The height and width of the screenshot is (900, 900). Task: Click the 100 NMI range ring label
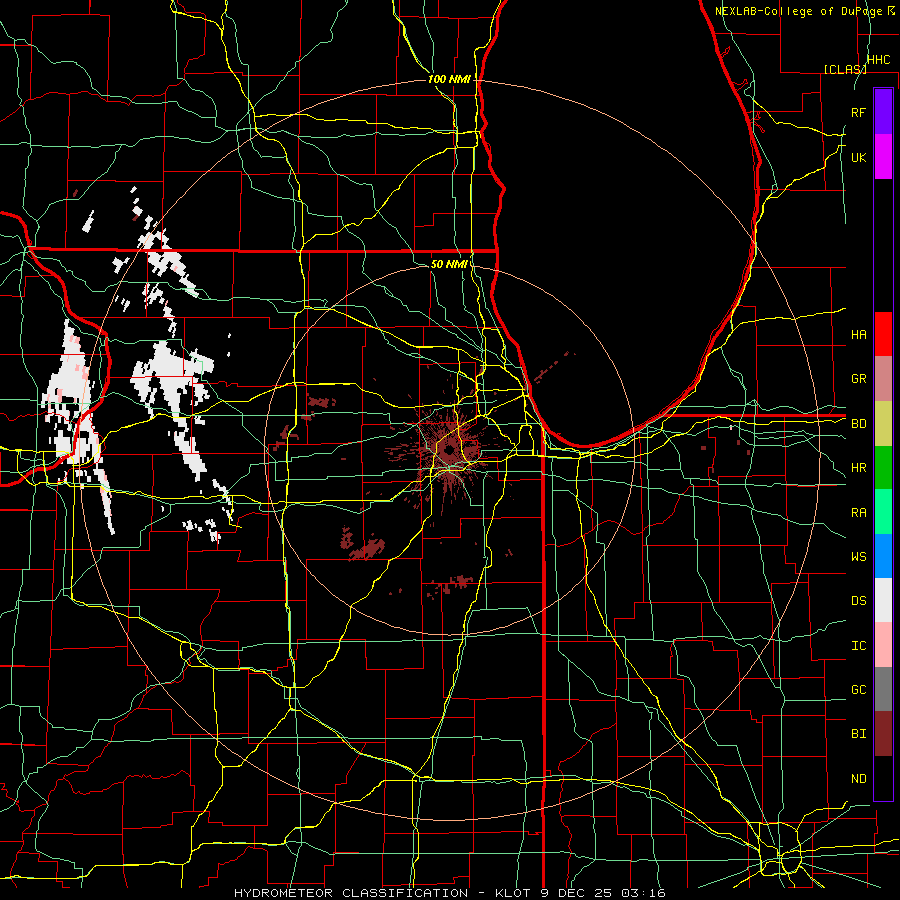point(449,79)
